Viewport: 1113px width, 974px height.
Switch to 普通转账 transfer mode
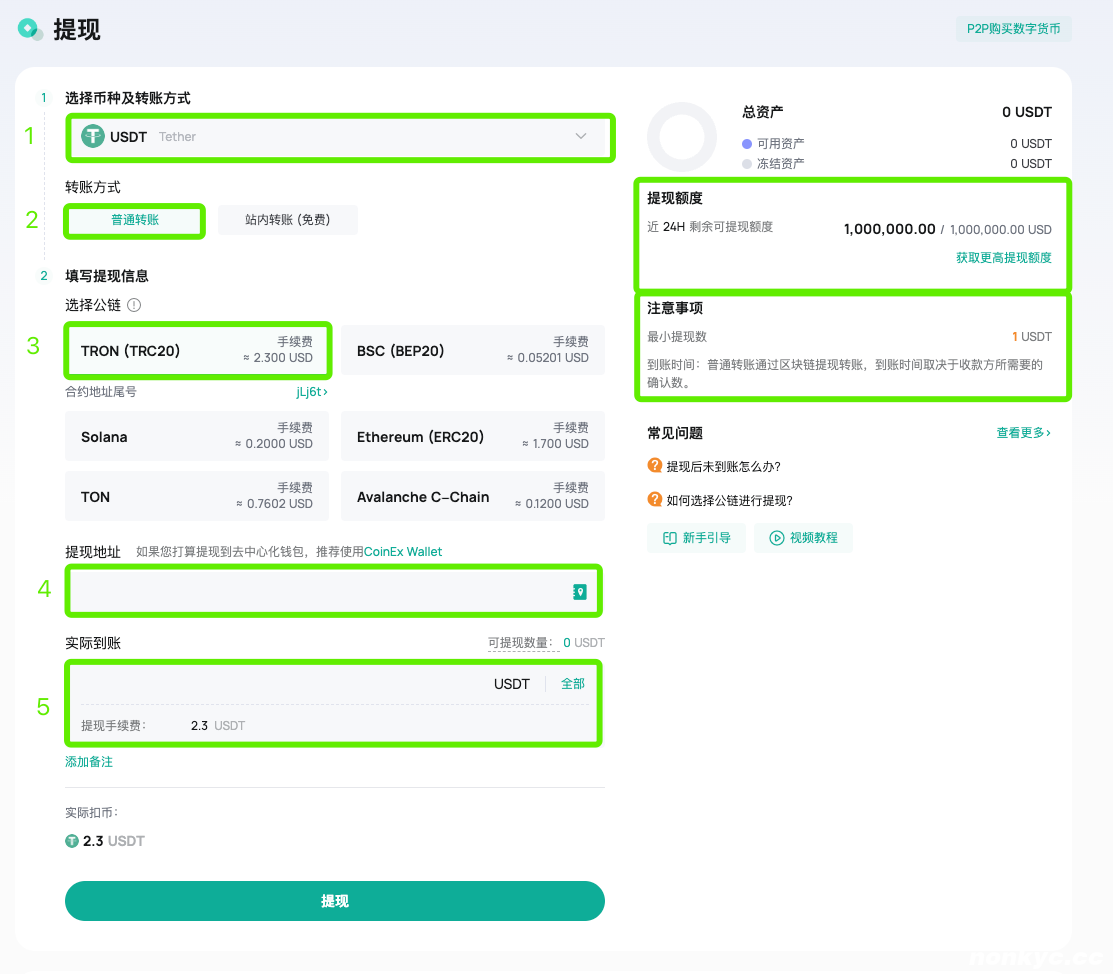pyautogui.click(x=135, y=220)
